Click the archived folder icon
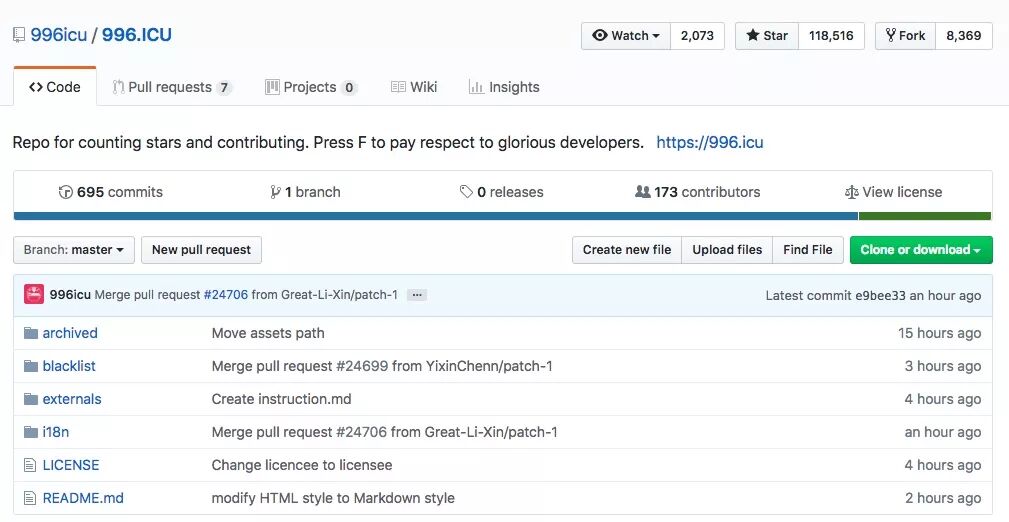Image resolution: width=1009 pixels, height=522 pixels. click(30, 333)
